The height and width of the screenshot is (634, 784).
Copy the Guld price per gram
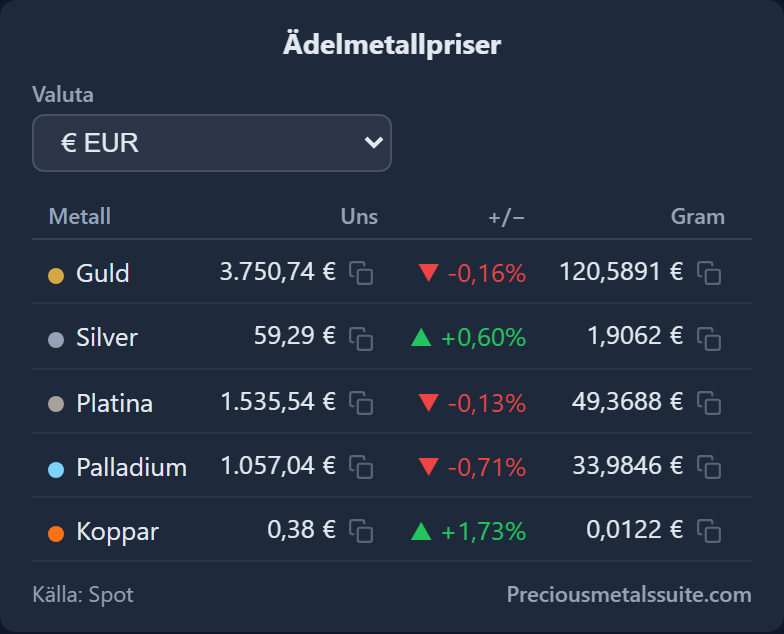coord(709,273)
